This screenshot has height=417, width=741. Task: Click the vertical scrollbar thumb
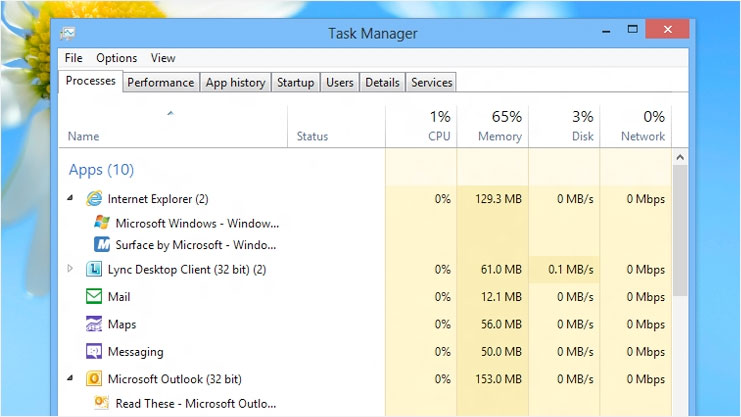[680, 231]
